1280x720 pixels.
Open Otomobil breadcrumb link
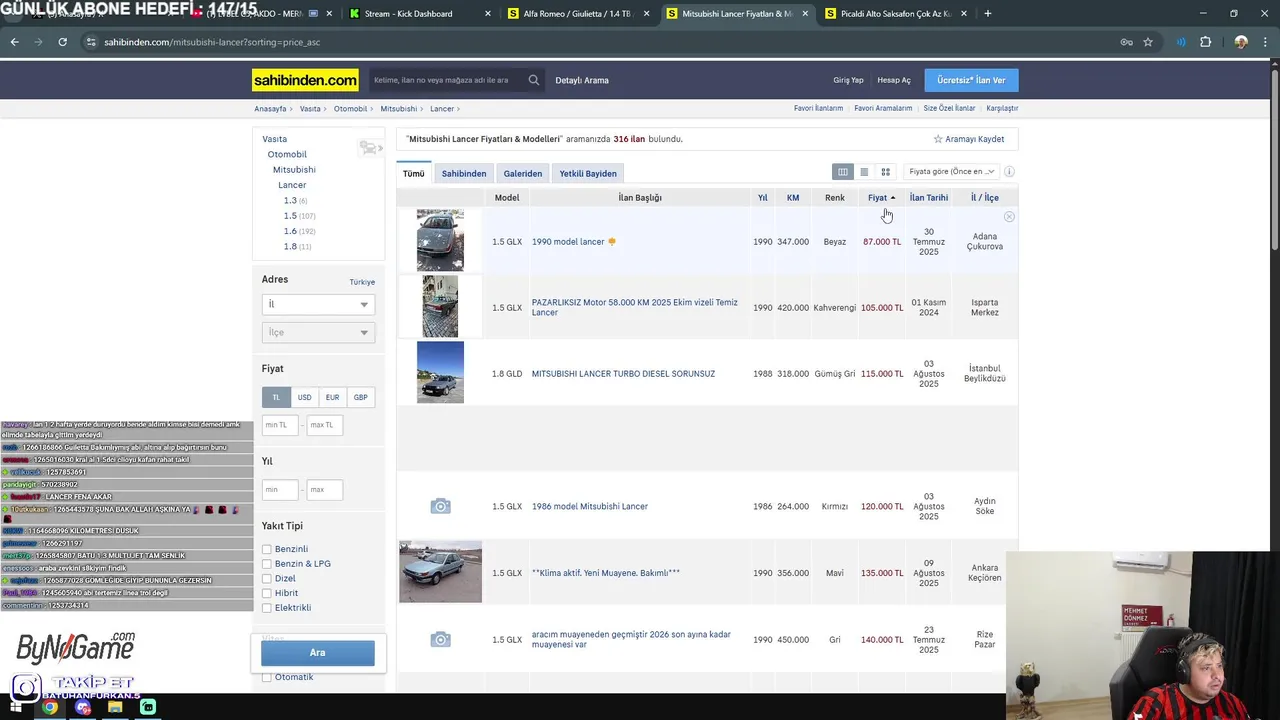tap(351, 108)
